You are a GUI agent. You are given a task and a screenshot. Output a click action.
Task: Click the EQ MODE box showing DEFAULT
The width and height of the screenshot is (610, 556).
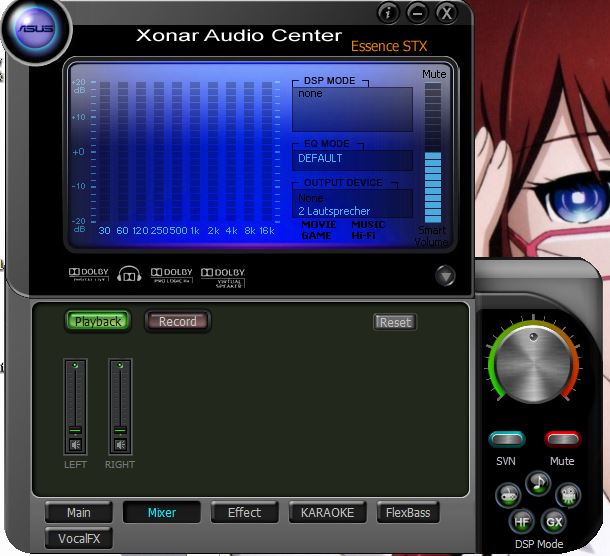click(352, 160)
